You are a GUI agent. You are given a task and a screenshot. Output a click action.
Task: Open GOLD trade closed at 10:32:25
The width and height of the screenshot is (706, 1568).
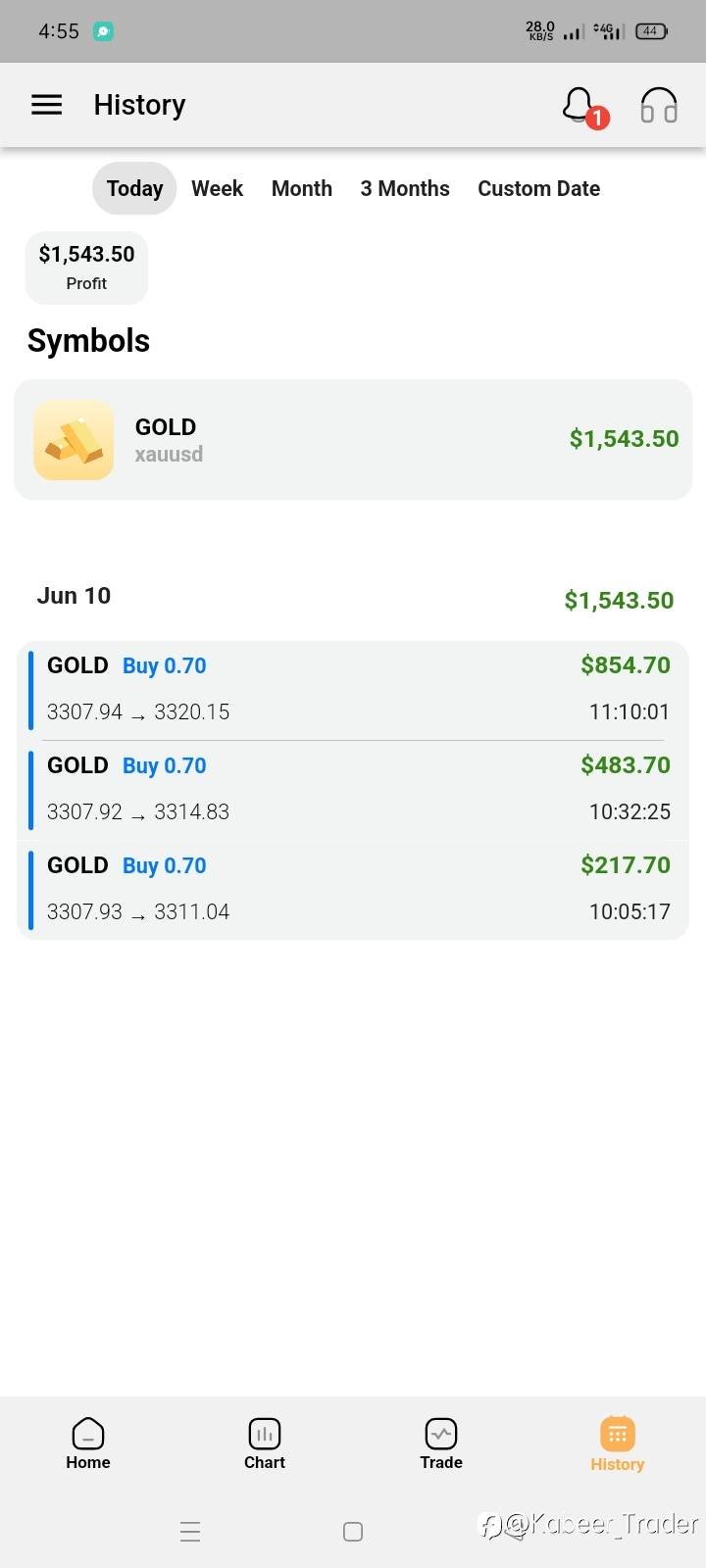353,789
